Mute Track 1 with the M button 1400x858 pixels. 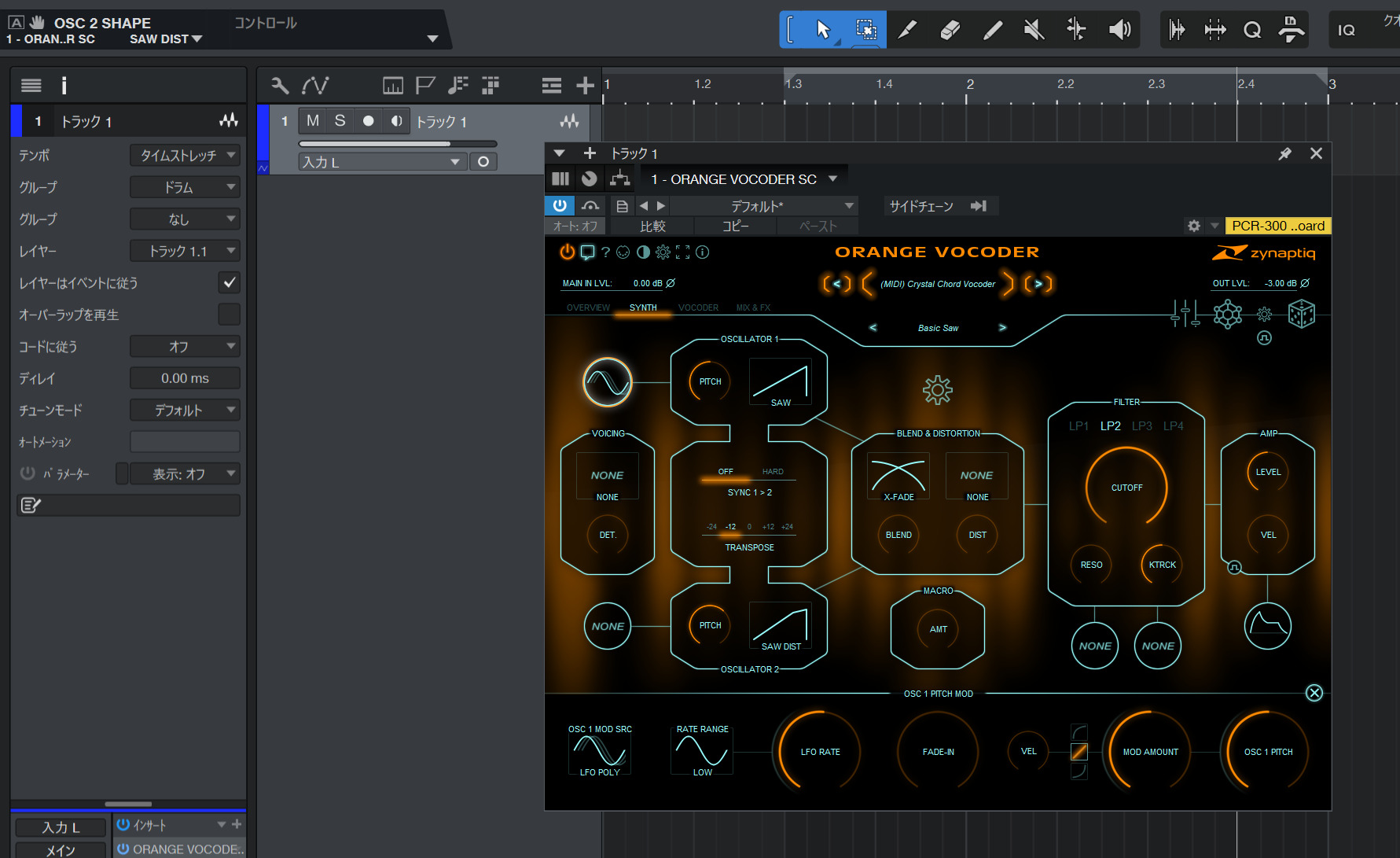(313, 120)
